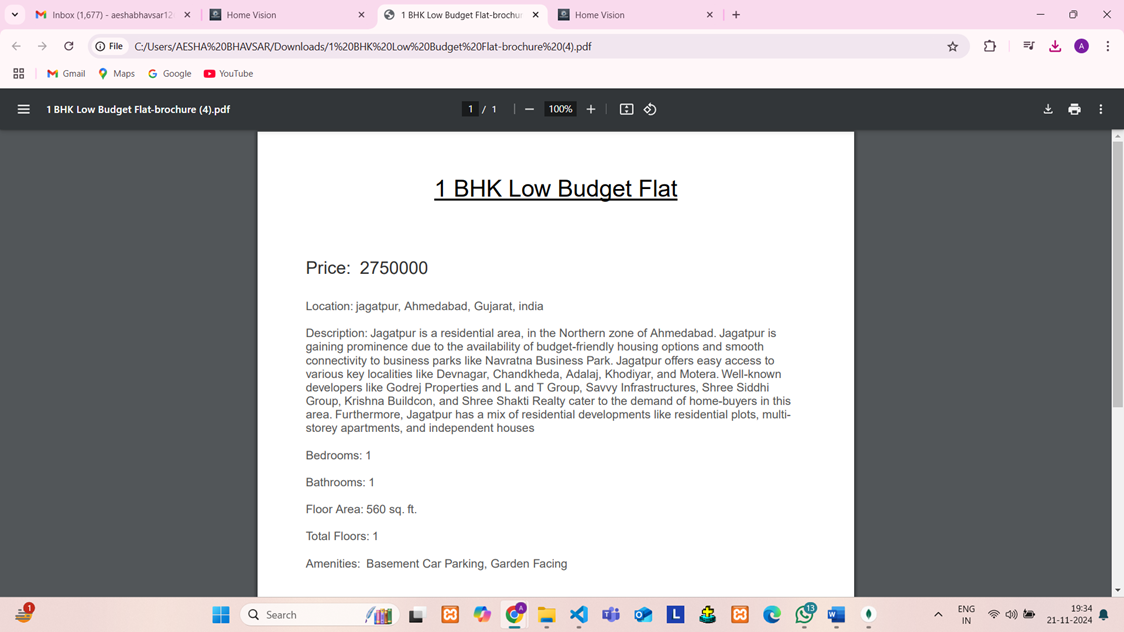Image resolution: width=1124 pixels, height=632 pixels.
Task: Download the PDF file
Action: 1048,109
